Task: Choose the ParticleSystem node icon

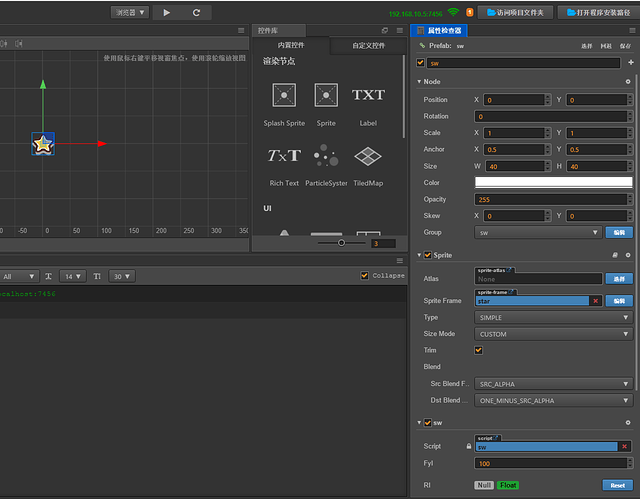Action: tap(326, 156)
